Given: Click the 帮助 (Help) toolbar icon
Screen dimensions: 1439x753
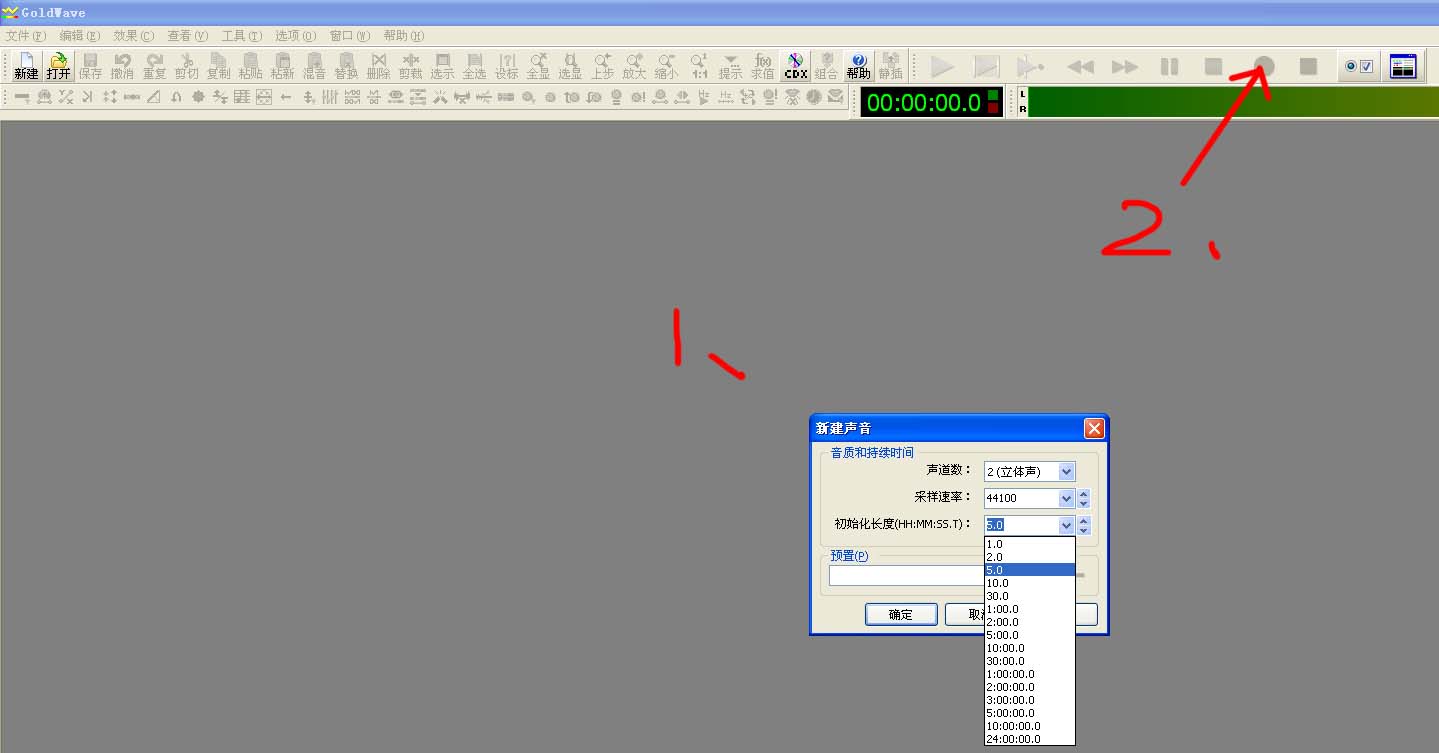Looking at the screenshot, I should 858,66.
